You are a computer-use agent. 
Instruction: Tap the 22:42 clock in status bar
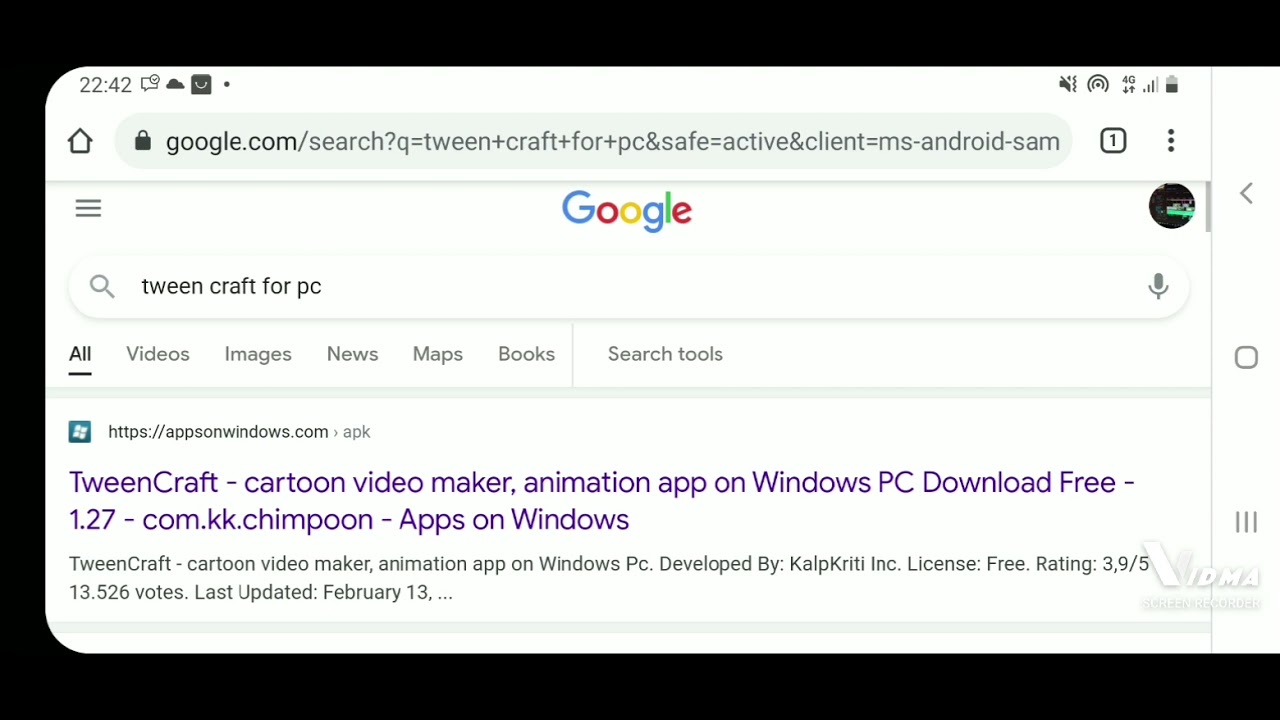(x=105, y=85)
